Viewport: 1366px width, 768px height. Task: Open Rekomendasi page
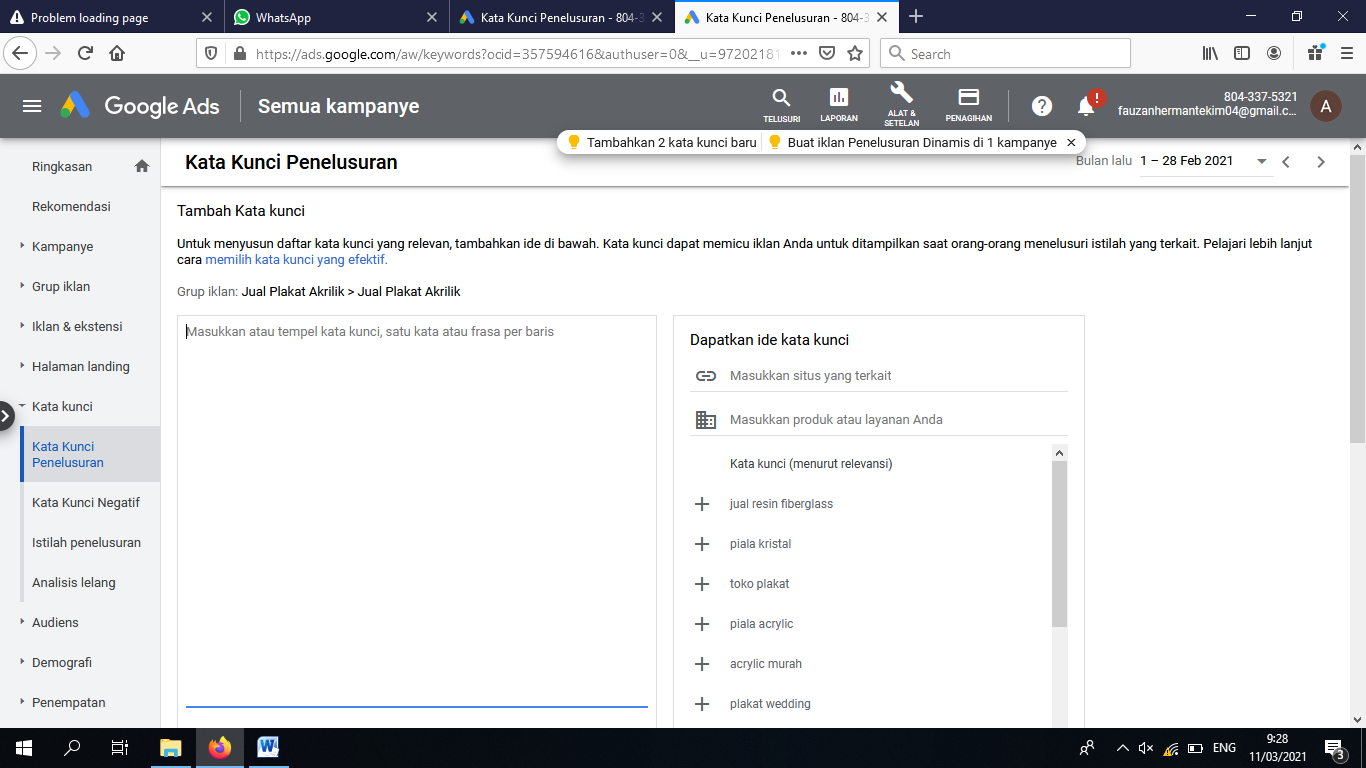tap(71, 206)
